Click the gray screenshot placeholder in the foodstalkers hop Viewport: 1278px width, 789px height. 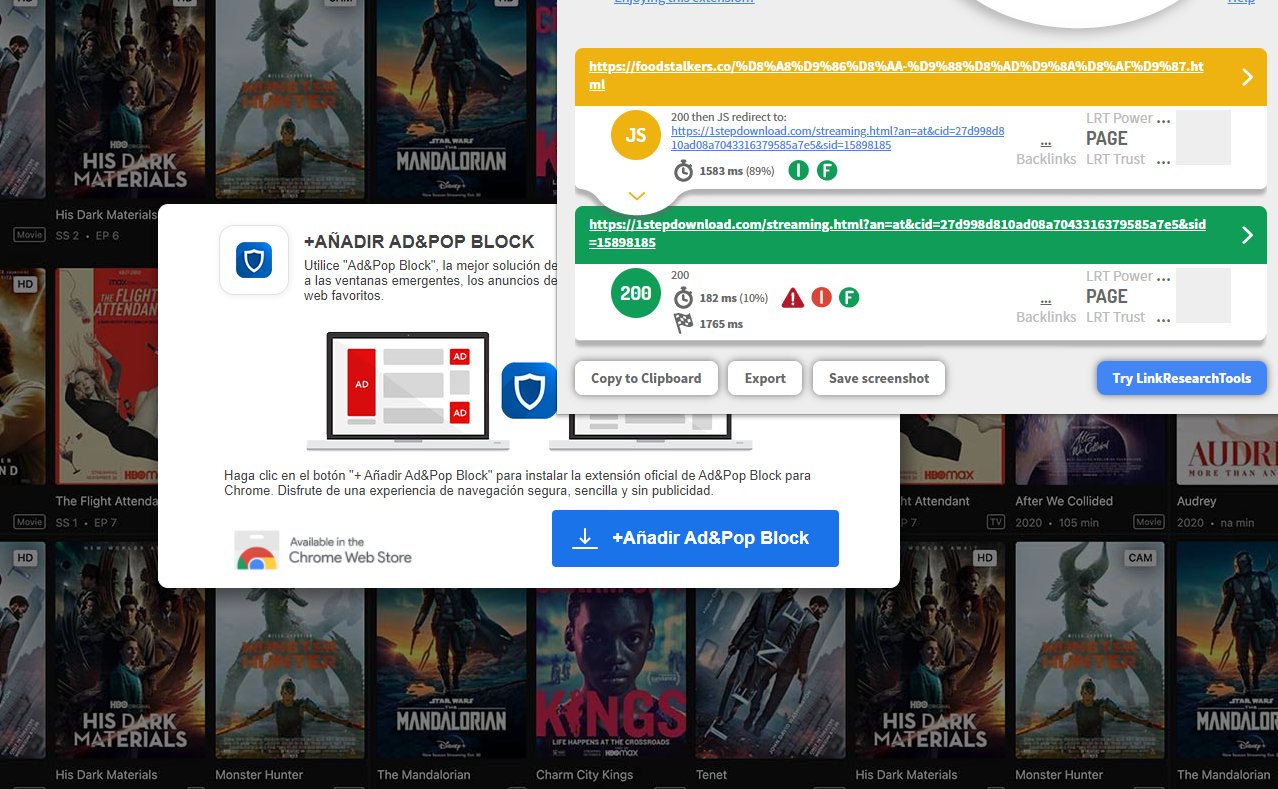tap(1203, 138)
